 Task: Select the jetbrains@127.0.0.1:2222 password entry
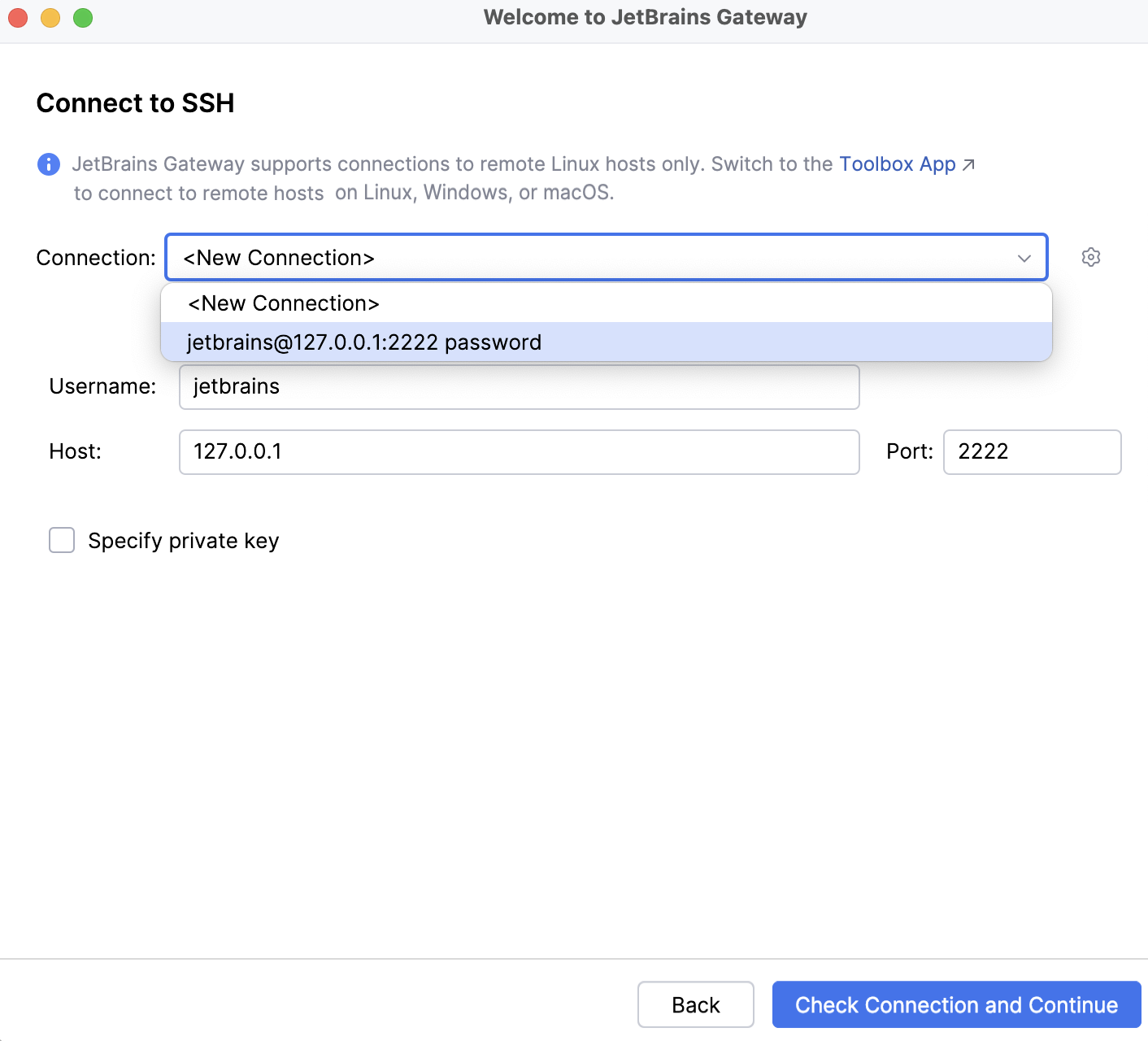pos(363,342)
